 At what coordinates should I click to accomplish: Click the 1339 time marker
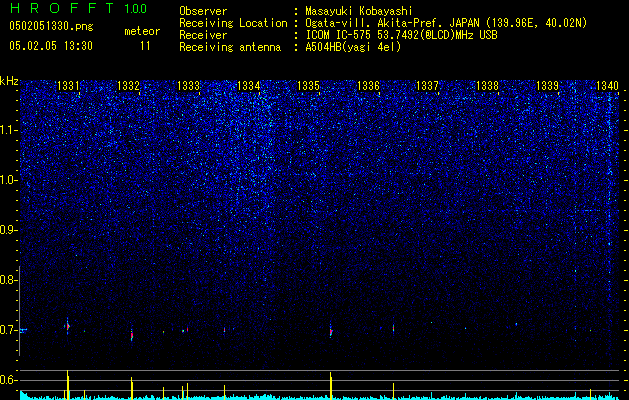pyautogui.click(x=548, y=86)
